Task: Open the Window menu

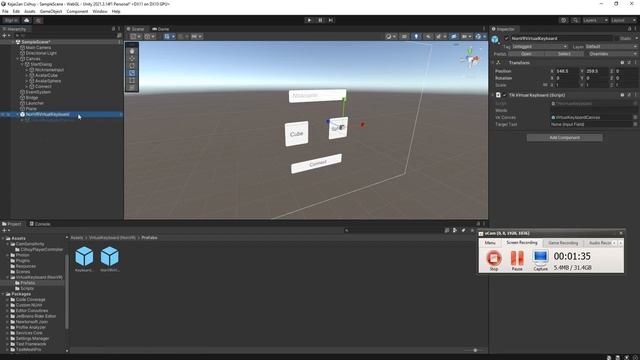Action: [x=100, y=11]
